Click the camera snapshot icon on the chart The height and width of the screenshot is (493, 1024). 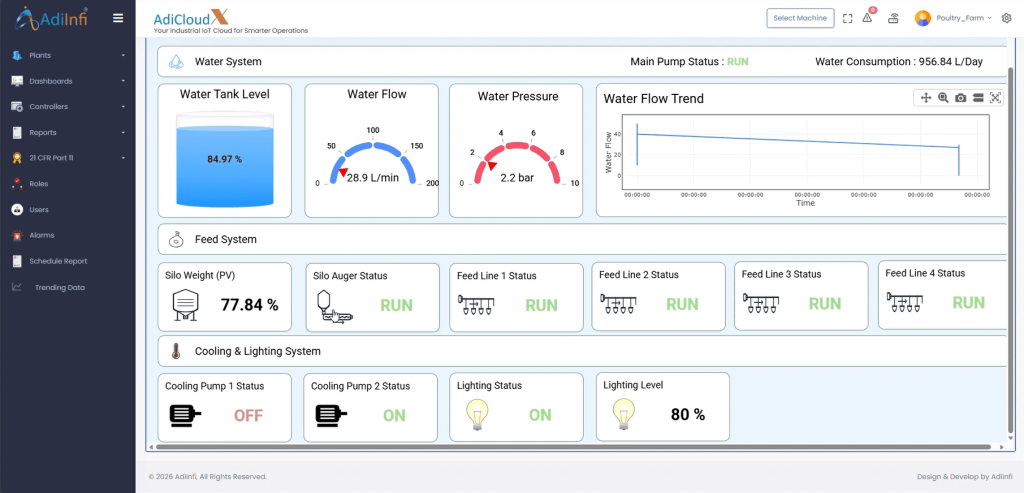coord(961,98)
